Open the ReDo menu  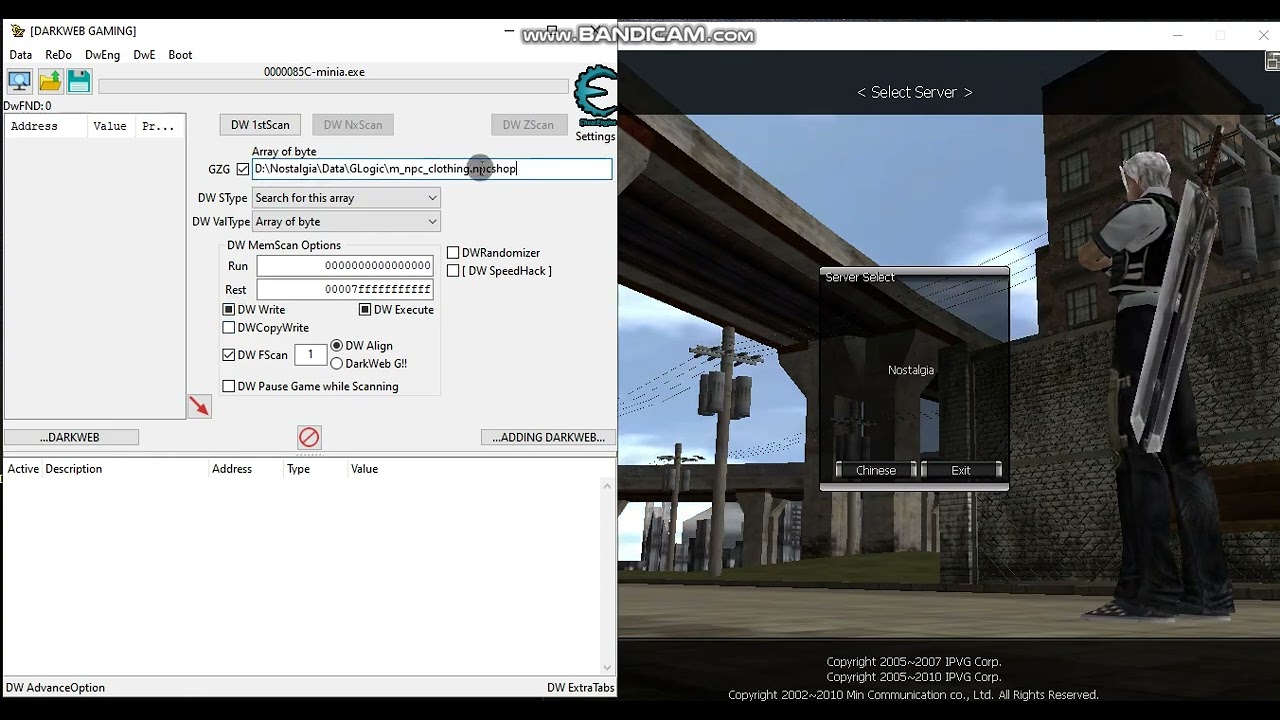pos(58,55)
